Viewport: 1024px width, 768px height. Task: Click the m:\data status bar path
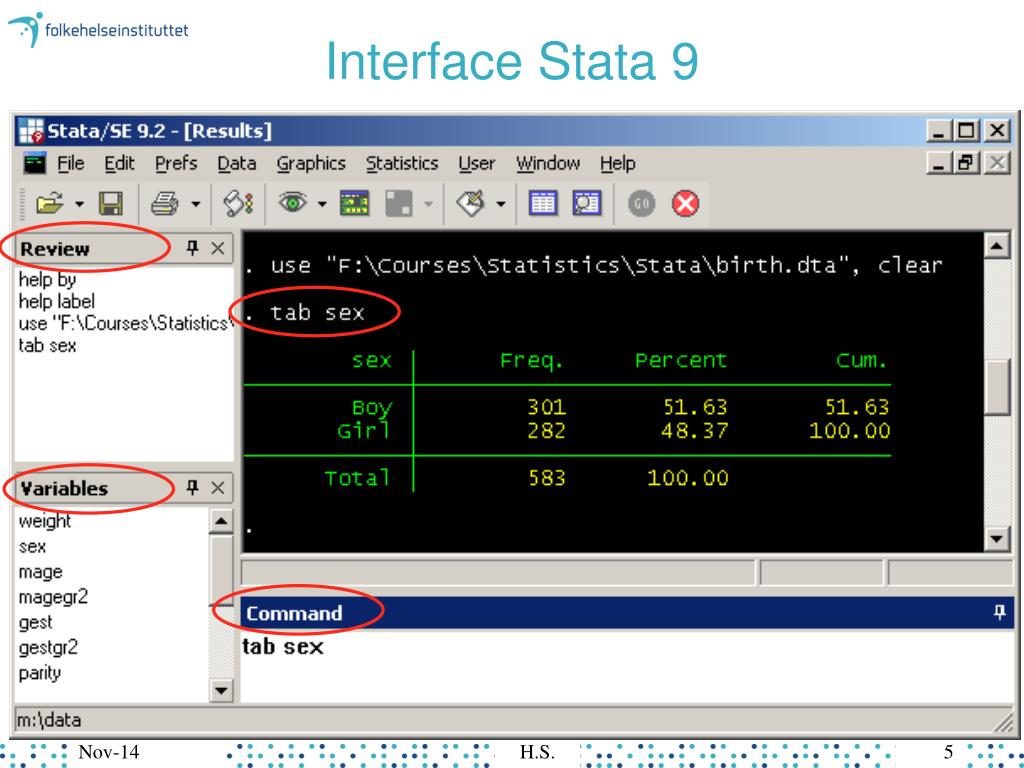tap(49, 720)
